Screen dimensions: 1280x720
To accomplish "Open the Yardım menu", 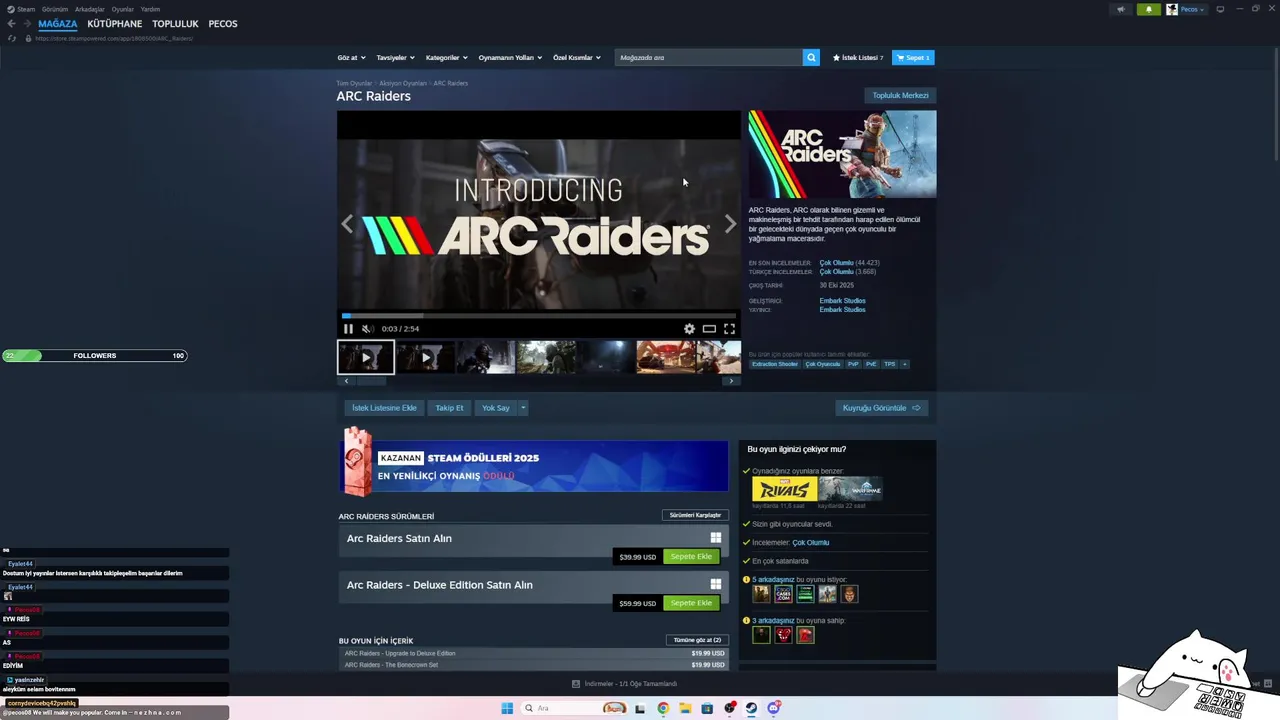I will 150,9.
